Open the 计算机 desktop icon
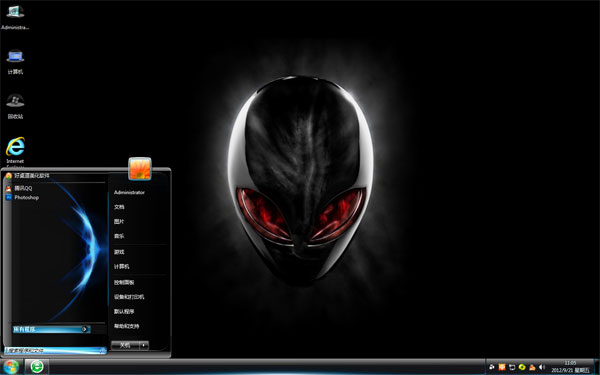 pyautogui.click(x=15, y=62)
